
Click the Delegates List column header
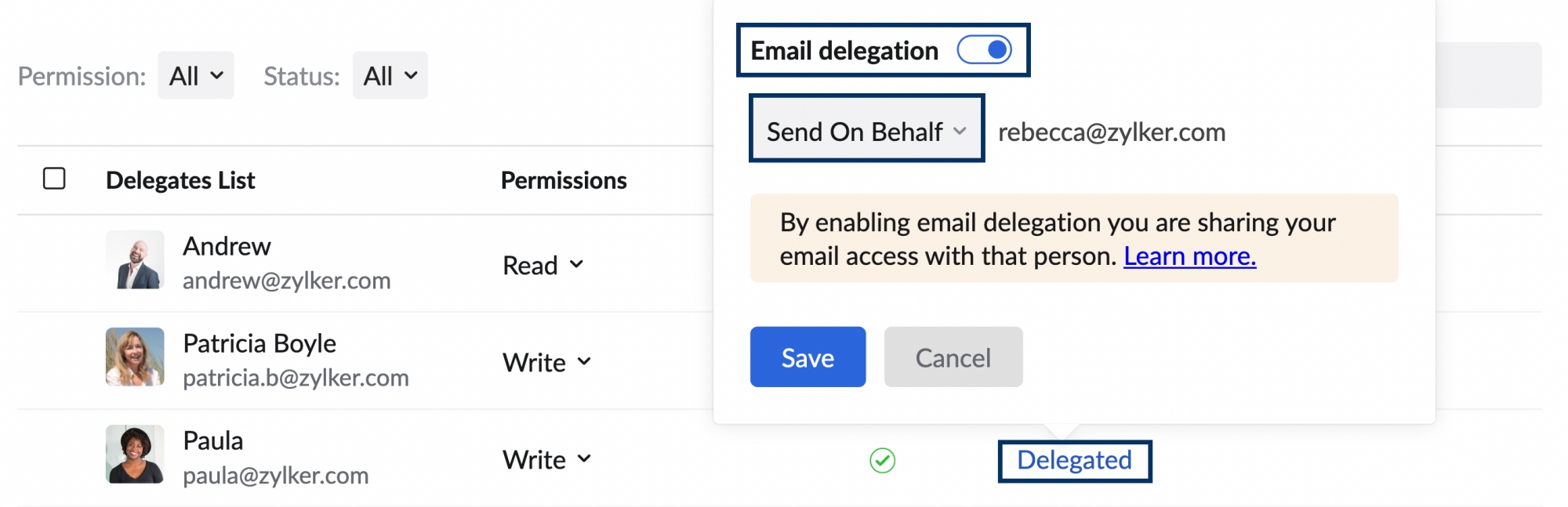pos(180,180)
